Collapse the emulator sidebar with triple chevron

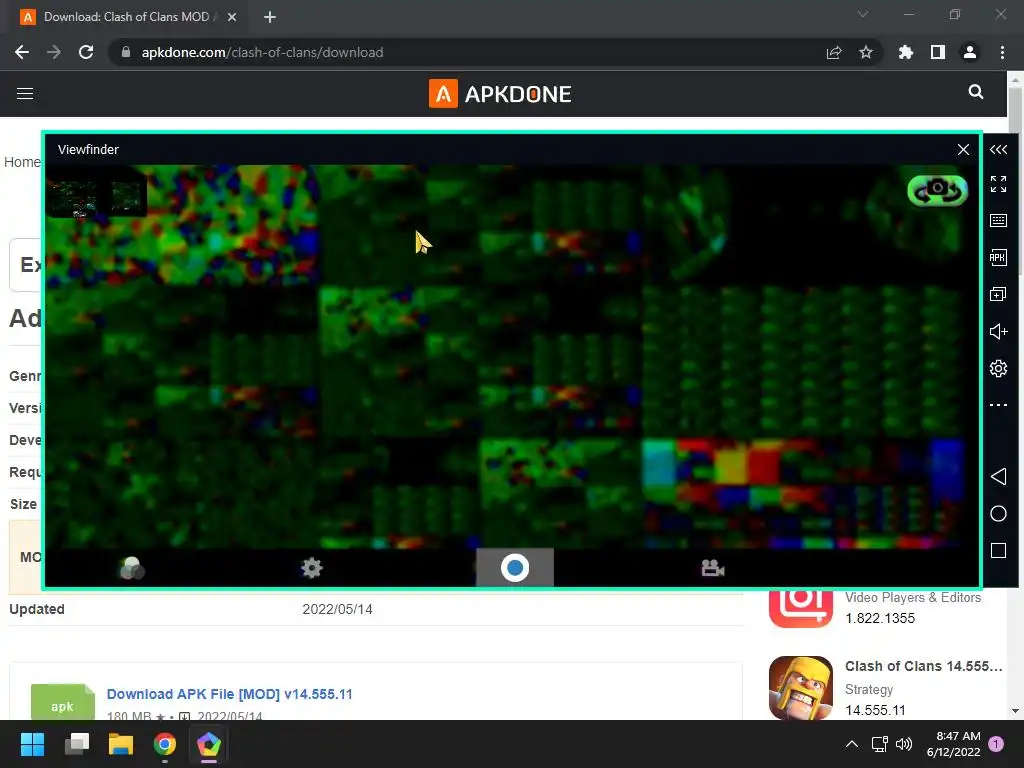998,150
